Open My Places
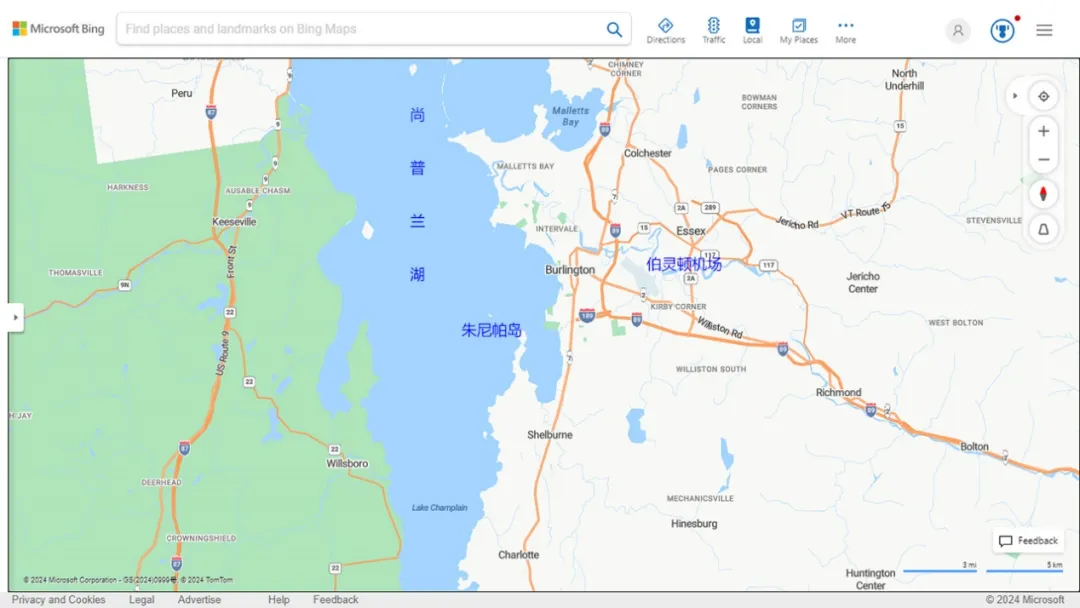 [798, 30]
